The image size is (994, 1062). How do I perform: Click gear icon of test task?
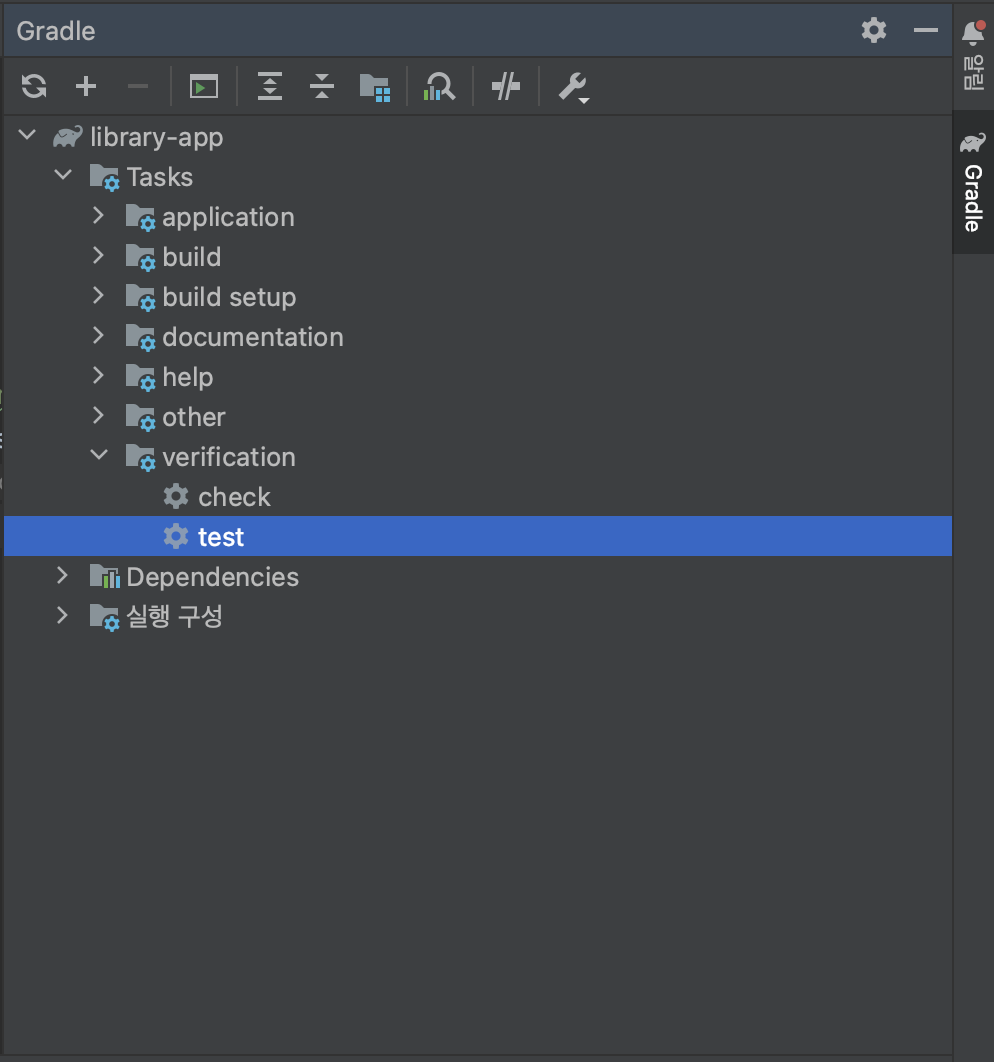(x=176, y=536)
